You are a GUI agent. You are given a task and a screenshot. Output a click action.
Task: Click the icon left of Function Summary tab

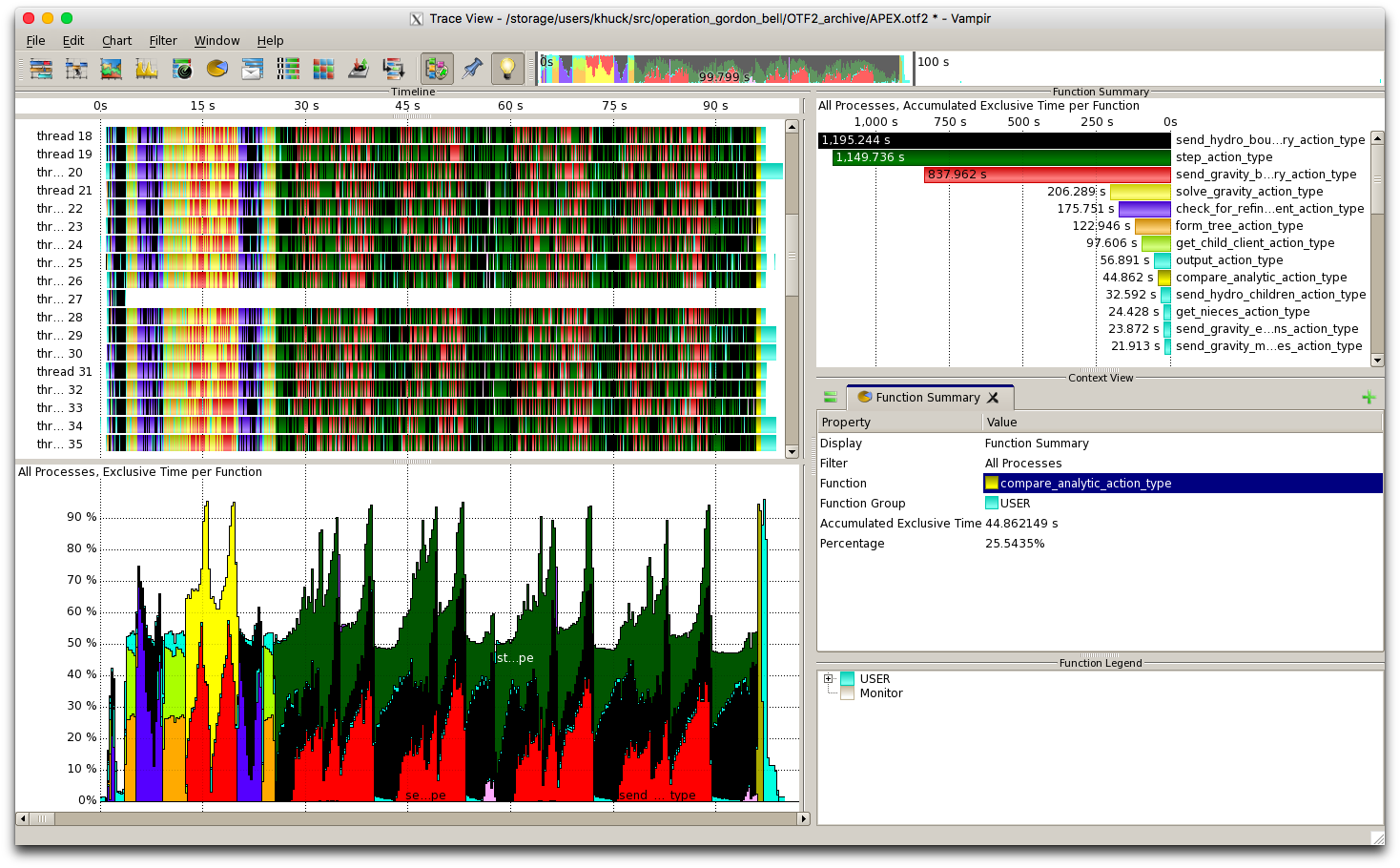click(831, 398)
